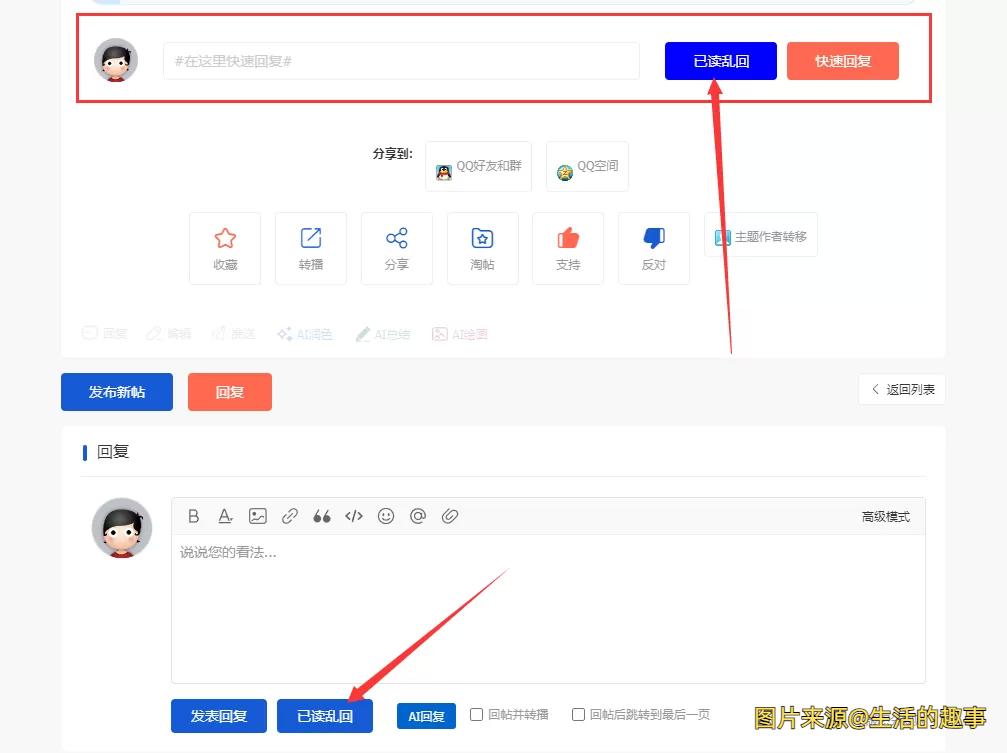Attach a file with paperclip icon
Viewport: 1007px width, 753px height.
click(450, 516)
